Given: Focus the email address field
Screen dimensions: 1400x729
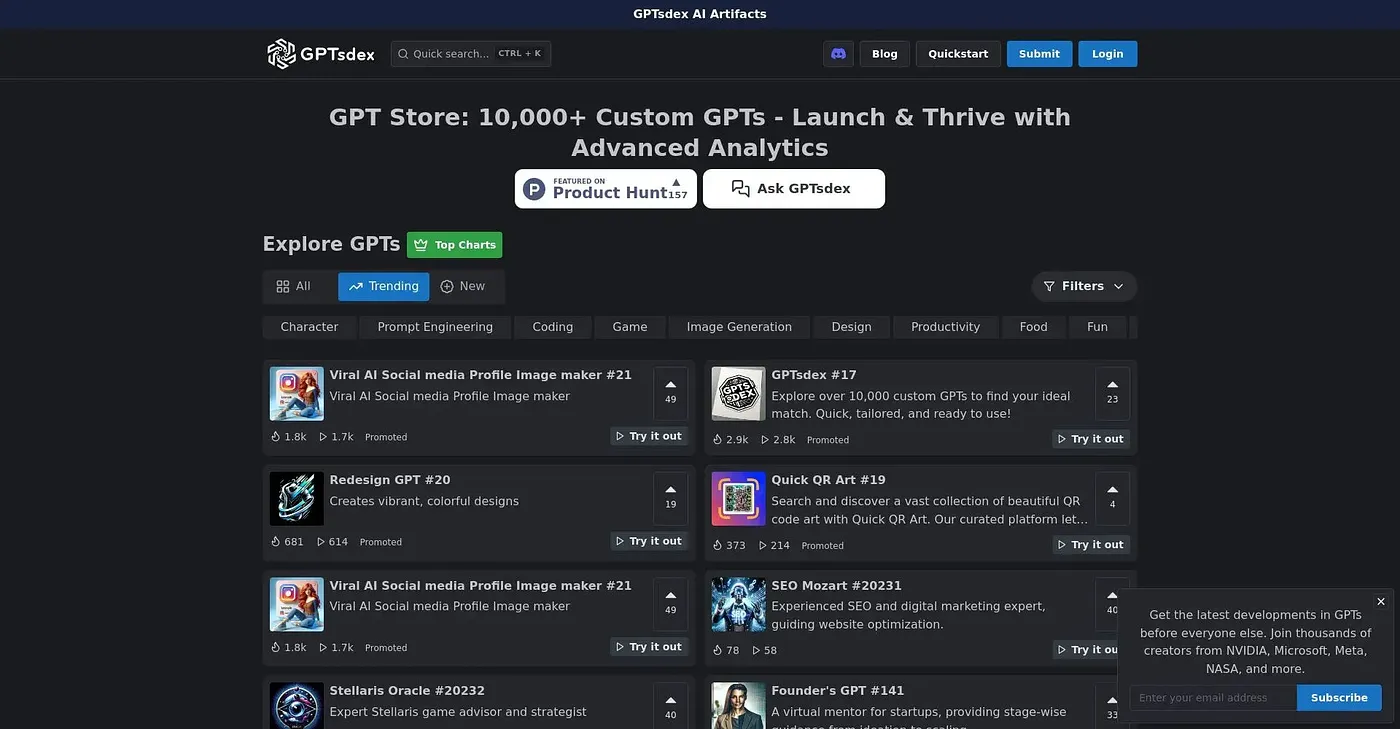Looking at the screenshot, I should [1213, 698].
